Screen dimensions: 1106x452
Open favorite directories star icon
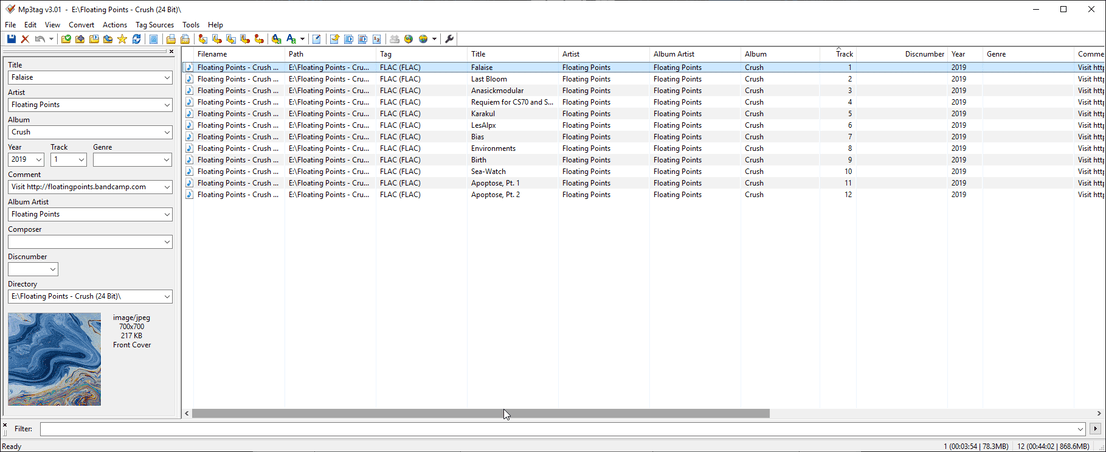point(122,39)
